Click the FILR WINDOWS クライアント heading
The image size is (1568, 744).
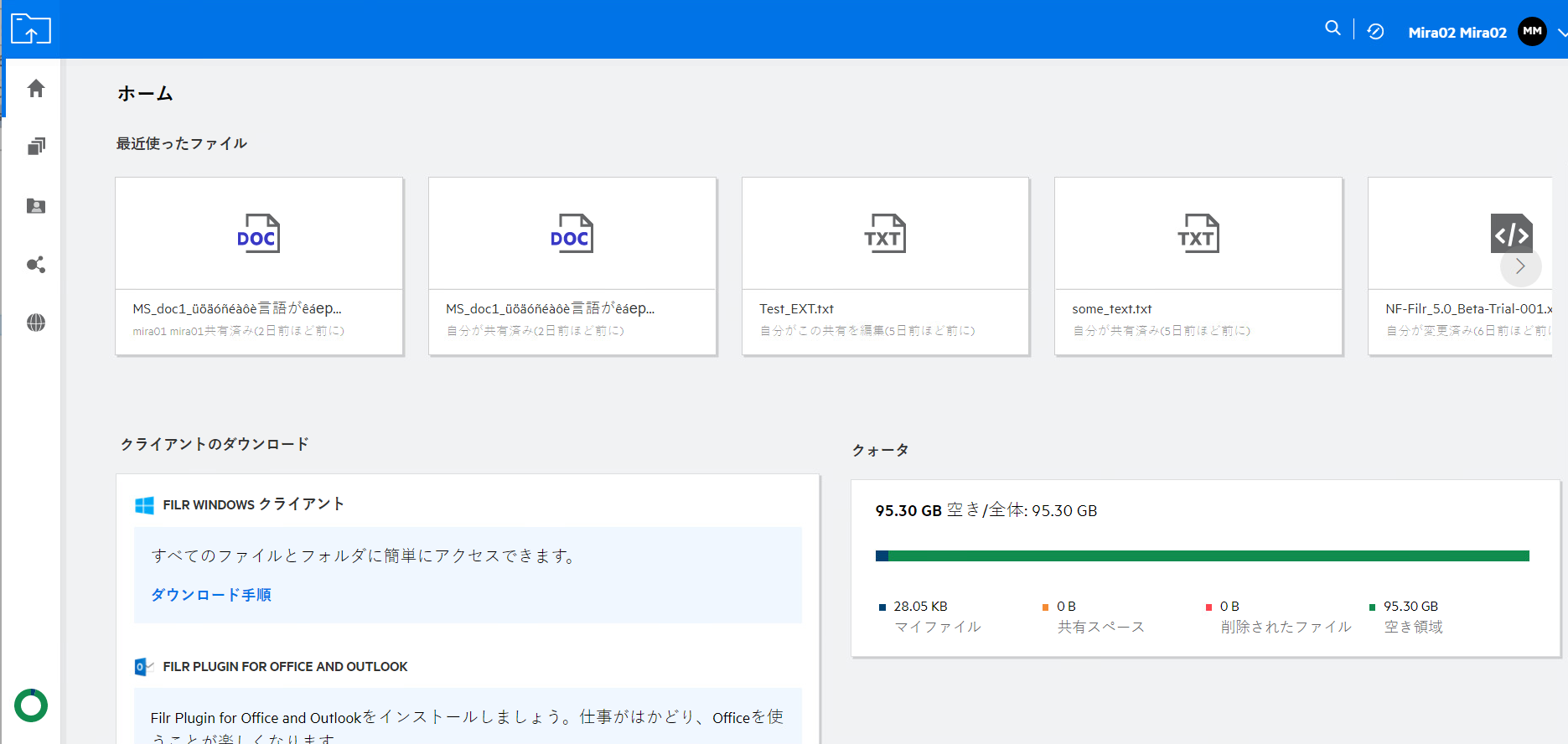click(253, 504)
